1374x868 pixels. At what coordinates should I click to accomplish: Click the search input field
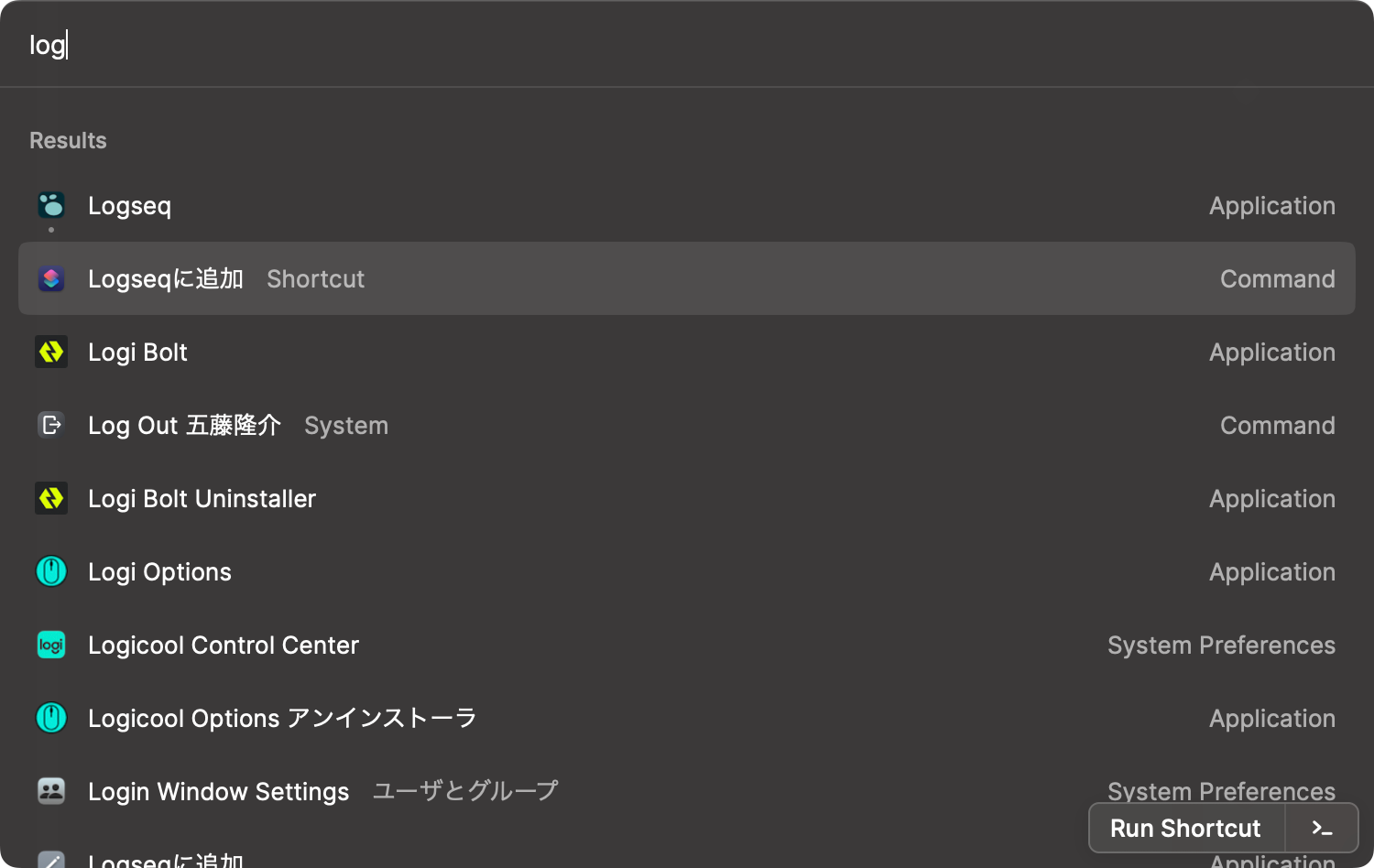click(x=366, y=44)
